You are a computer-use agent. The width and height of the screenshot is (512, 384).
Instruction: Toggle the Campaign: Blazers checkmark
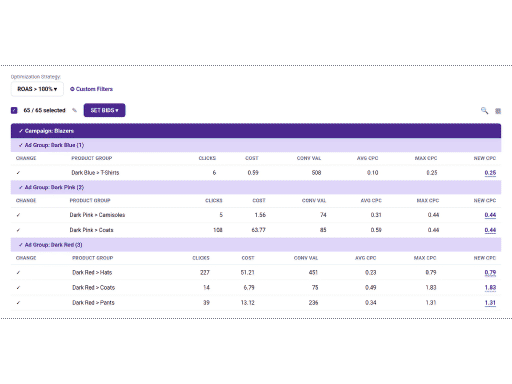coord(21,131)
